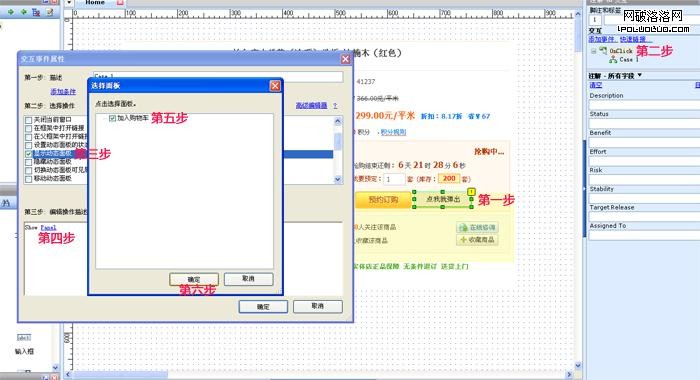Select the OnClick event icon

pyautogui.click(x=603, y=50)
